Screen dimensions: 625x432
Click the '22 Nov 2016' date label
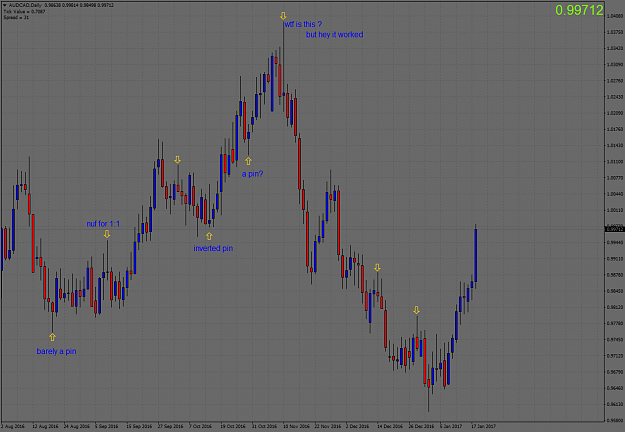(328, 426)
